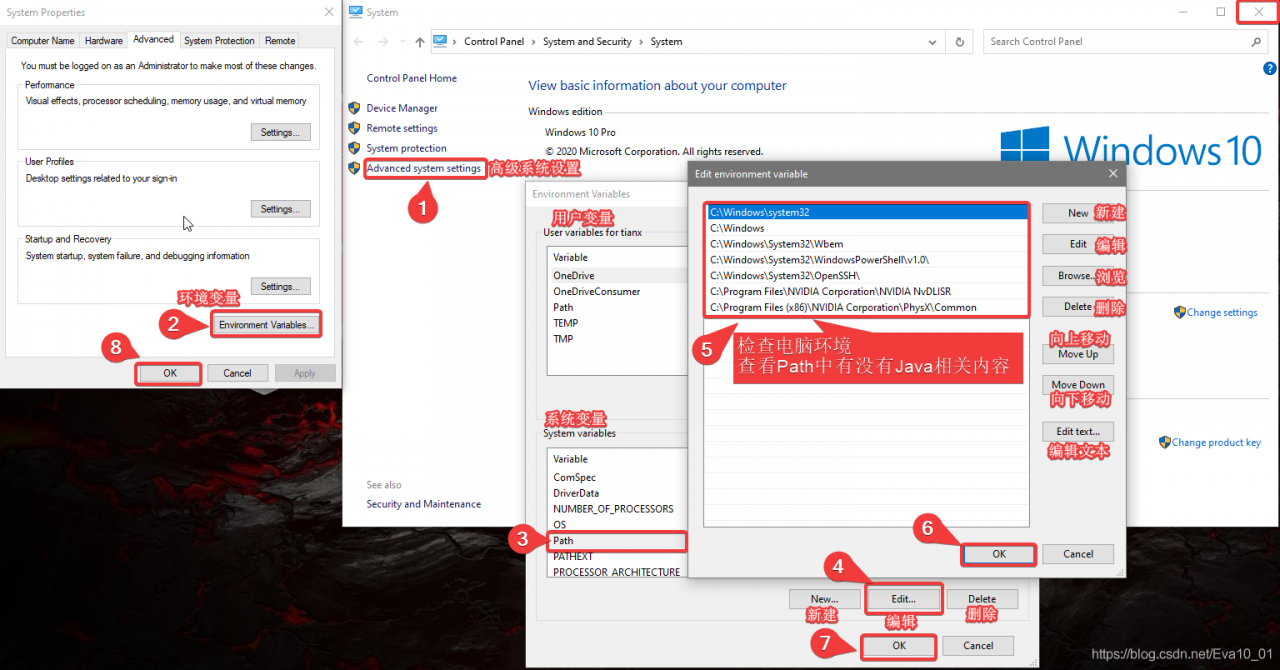
Task: Open the blue help question icon
Action: 1270,68
